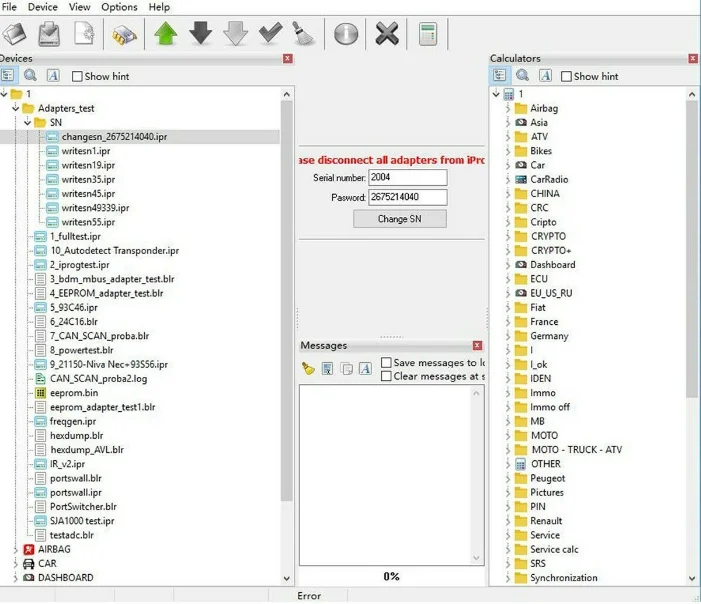Viewport: 701px width, 604px height.
Task: Click the Devices panel vertical scrollbar
Action: coord(287,300)
